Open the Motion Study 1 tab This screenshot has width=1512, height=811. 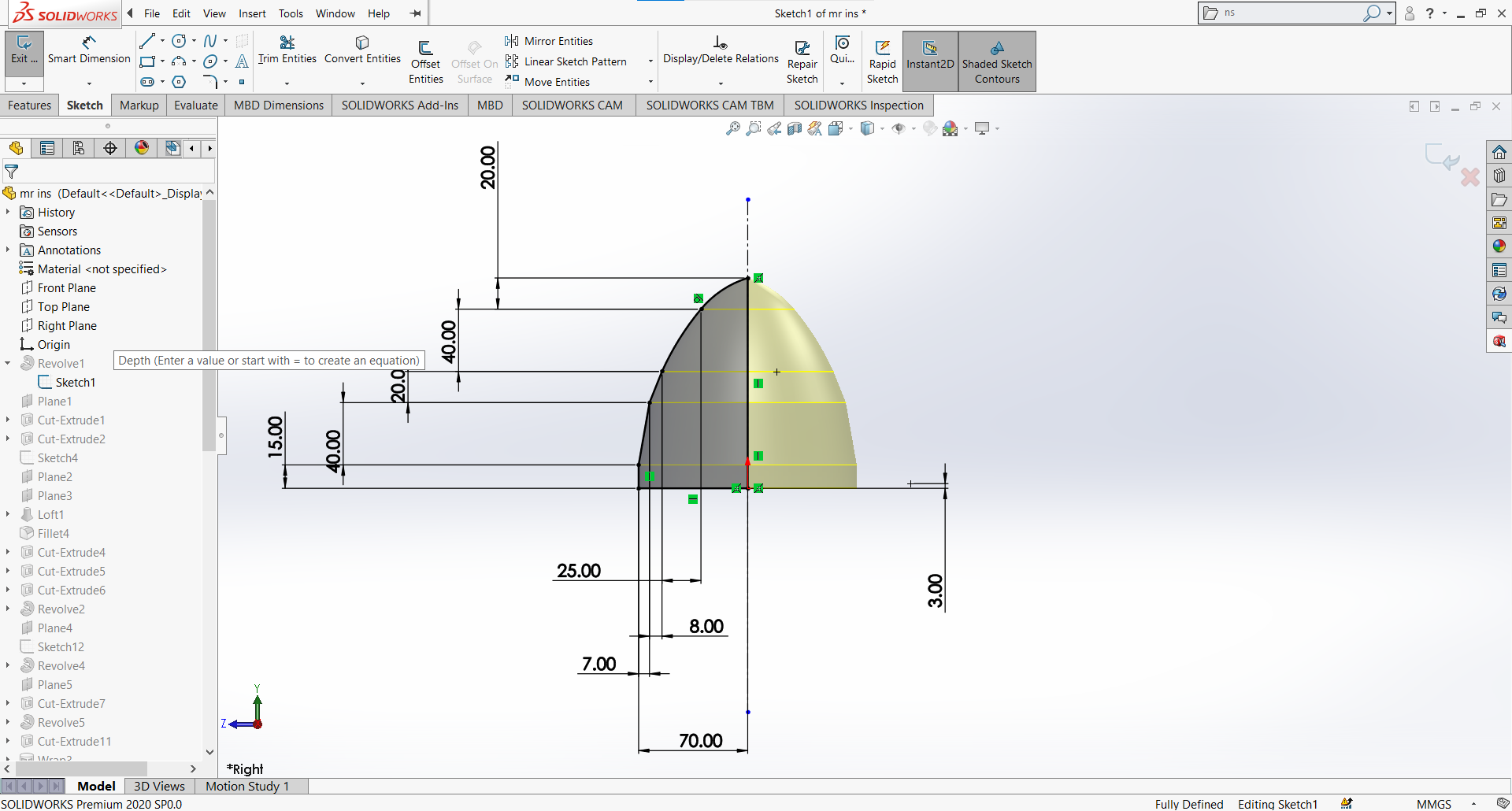247,786
